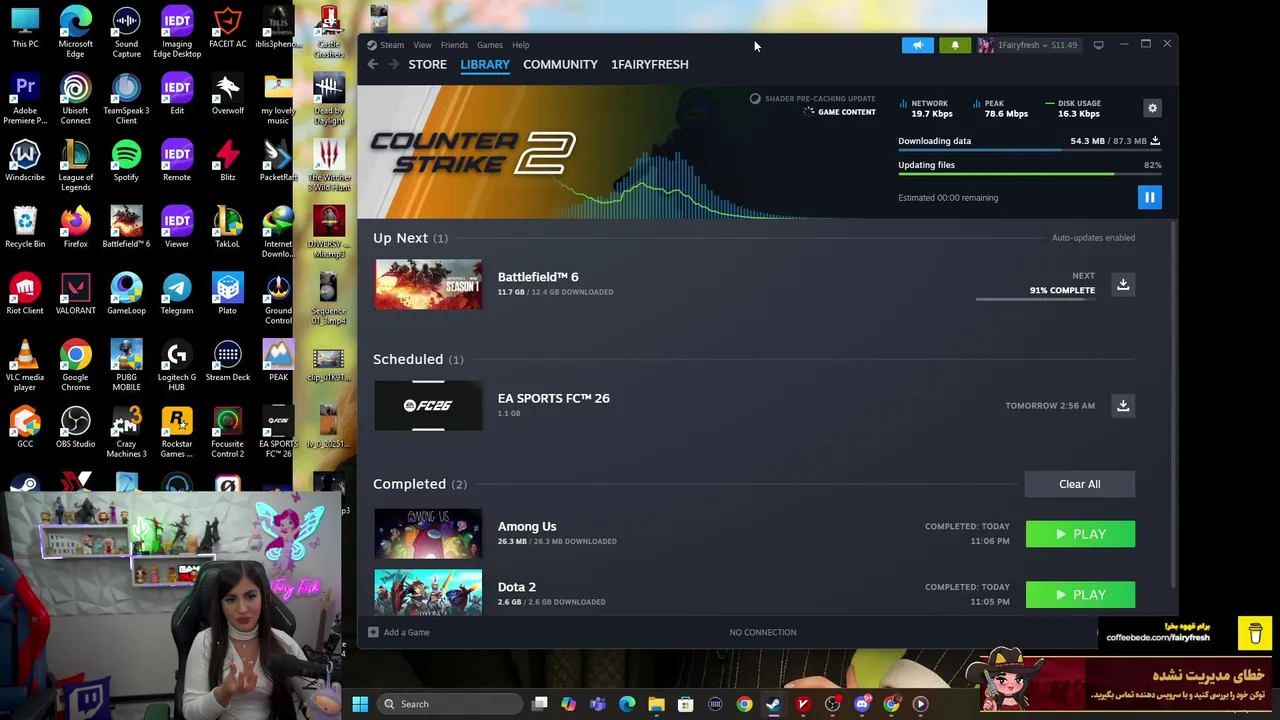Open the 1Fairyfresh account dropdown
Screen dimensions: 1280x720
pyautogui.click(x=1029, y=45)
